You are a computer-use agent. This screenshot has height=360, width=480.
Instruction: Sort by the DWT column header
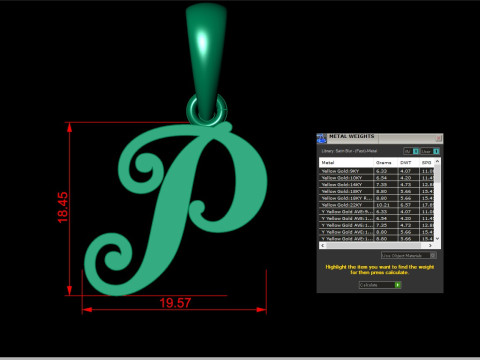click(x=408, y=162)
